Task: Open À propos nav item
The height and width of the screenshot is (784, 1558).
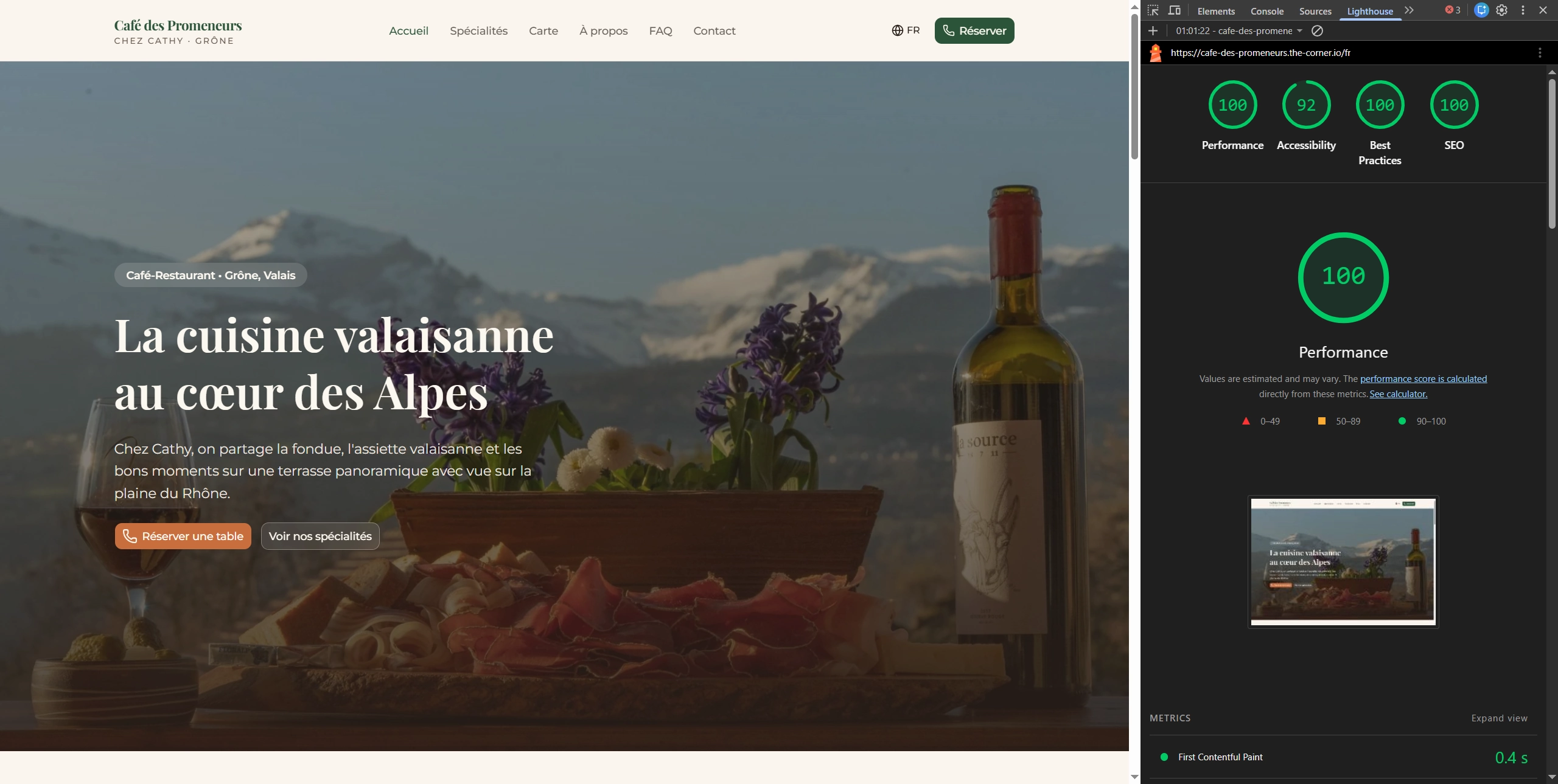Action: coord(603,31)
